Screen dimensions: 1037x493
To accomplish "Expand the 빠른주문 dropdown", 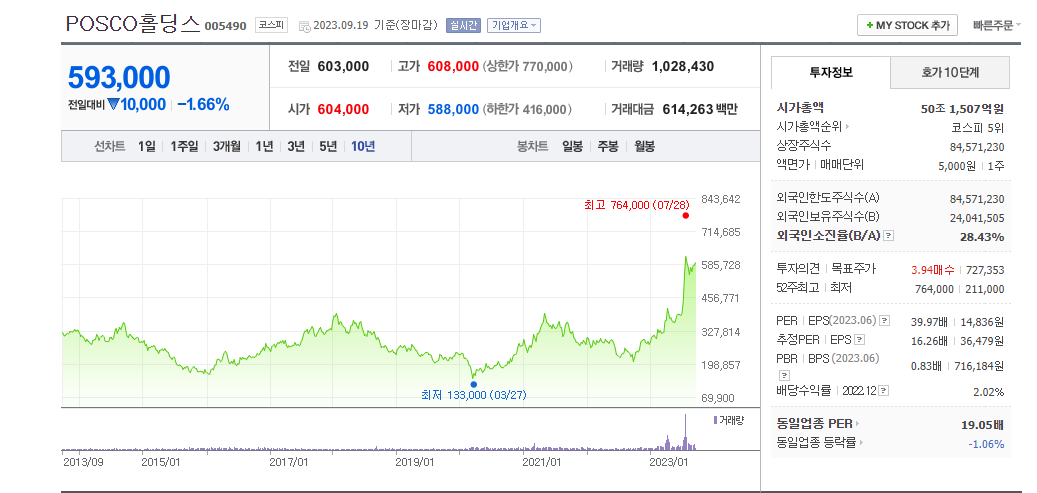I will [997, 26].
